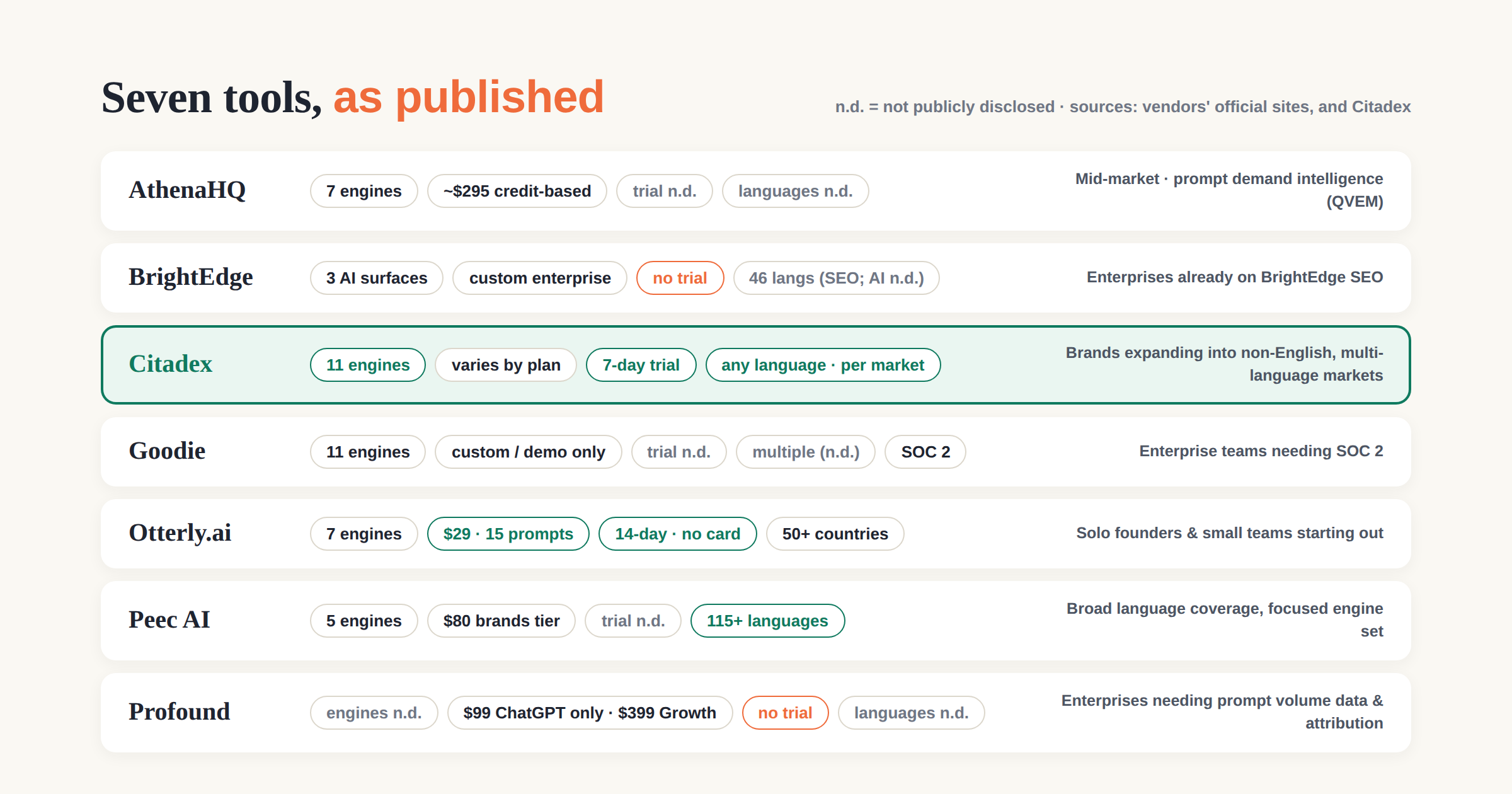1512x794 pixels.
Task: Select the "46 langs (SEO; AI n.d.)" pill
Action: [837, 278]
